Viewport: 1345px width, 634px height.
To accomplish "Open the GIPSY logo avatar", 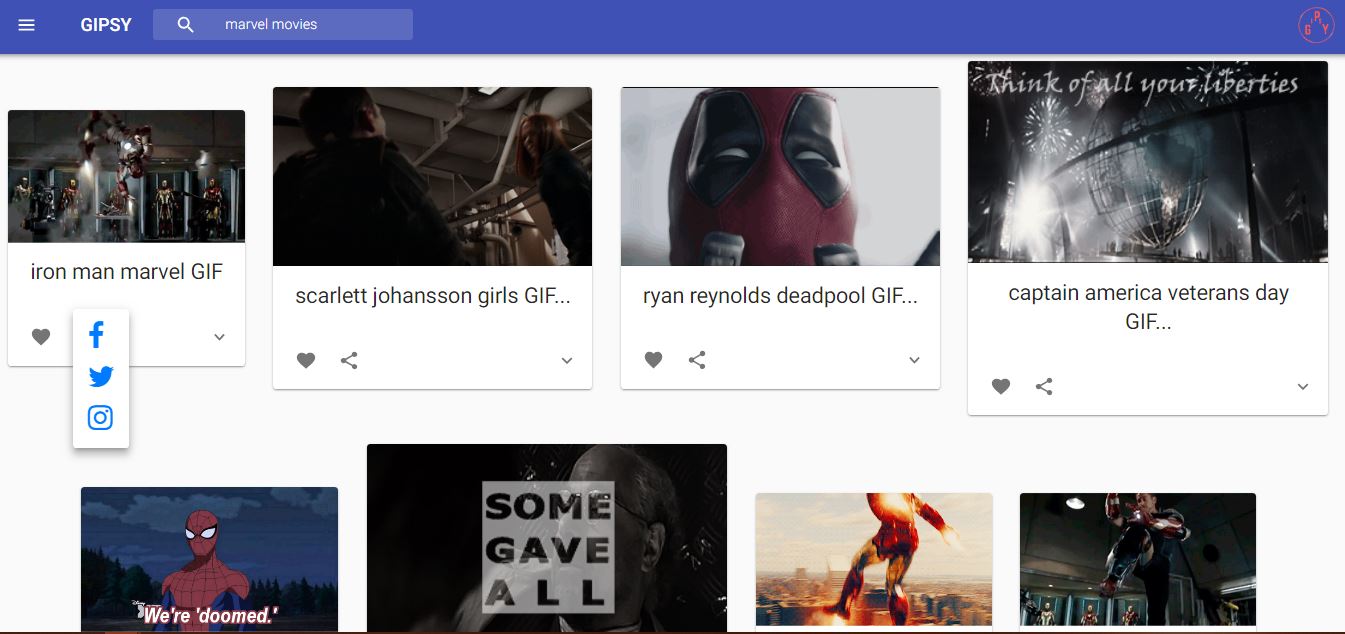I will (1315, 25).
